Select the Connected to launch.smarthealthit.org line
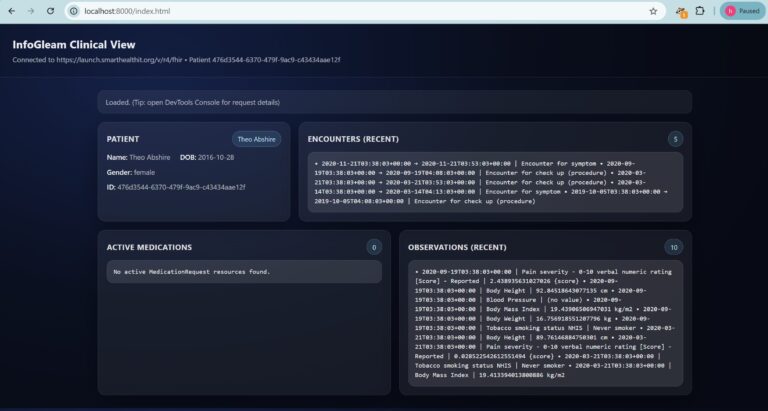 coord(176,60)
